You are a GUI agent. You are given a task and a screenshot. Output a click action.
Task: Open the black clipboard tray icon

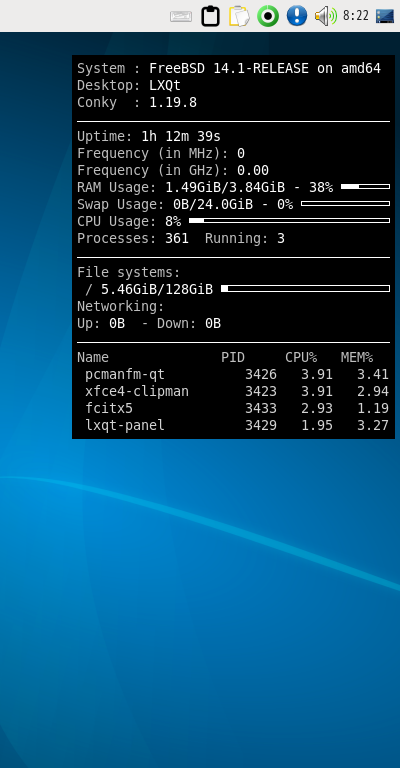[211, 16]
